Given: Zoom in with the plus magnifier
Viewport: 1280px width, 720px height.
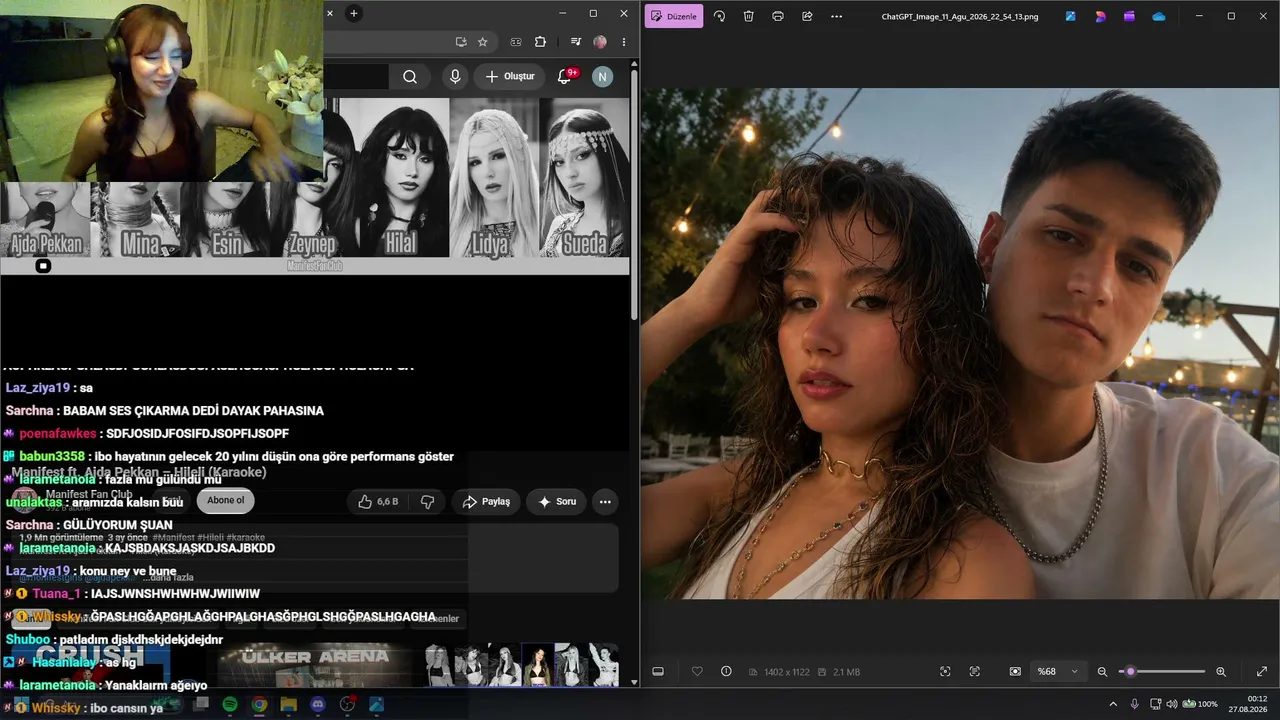Looking at the screenshot, I should 1221,671.
